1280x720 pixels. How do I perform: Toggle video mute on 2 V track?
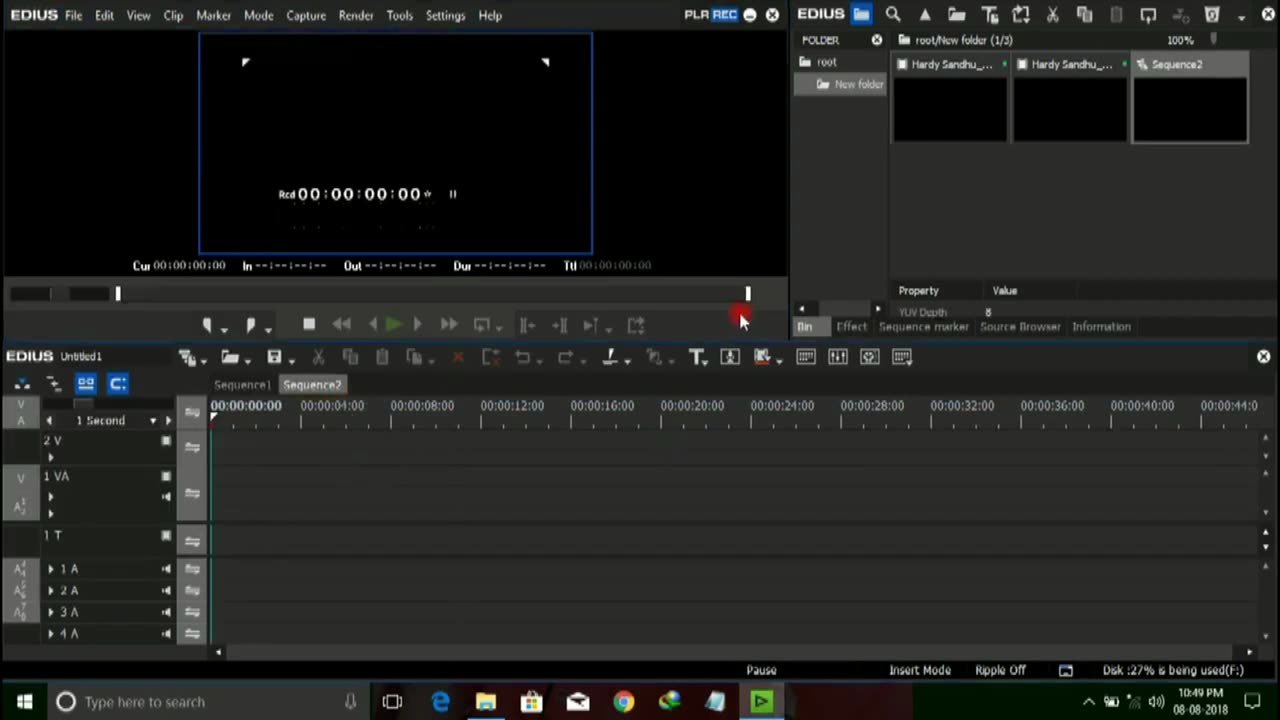(166, 441)
